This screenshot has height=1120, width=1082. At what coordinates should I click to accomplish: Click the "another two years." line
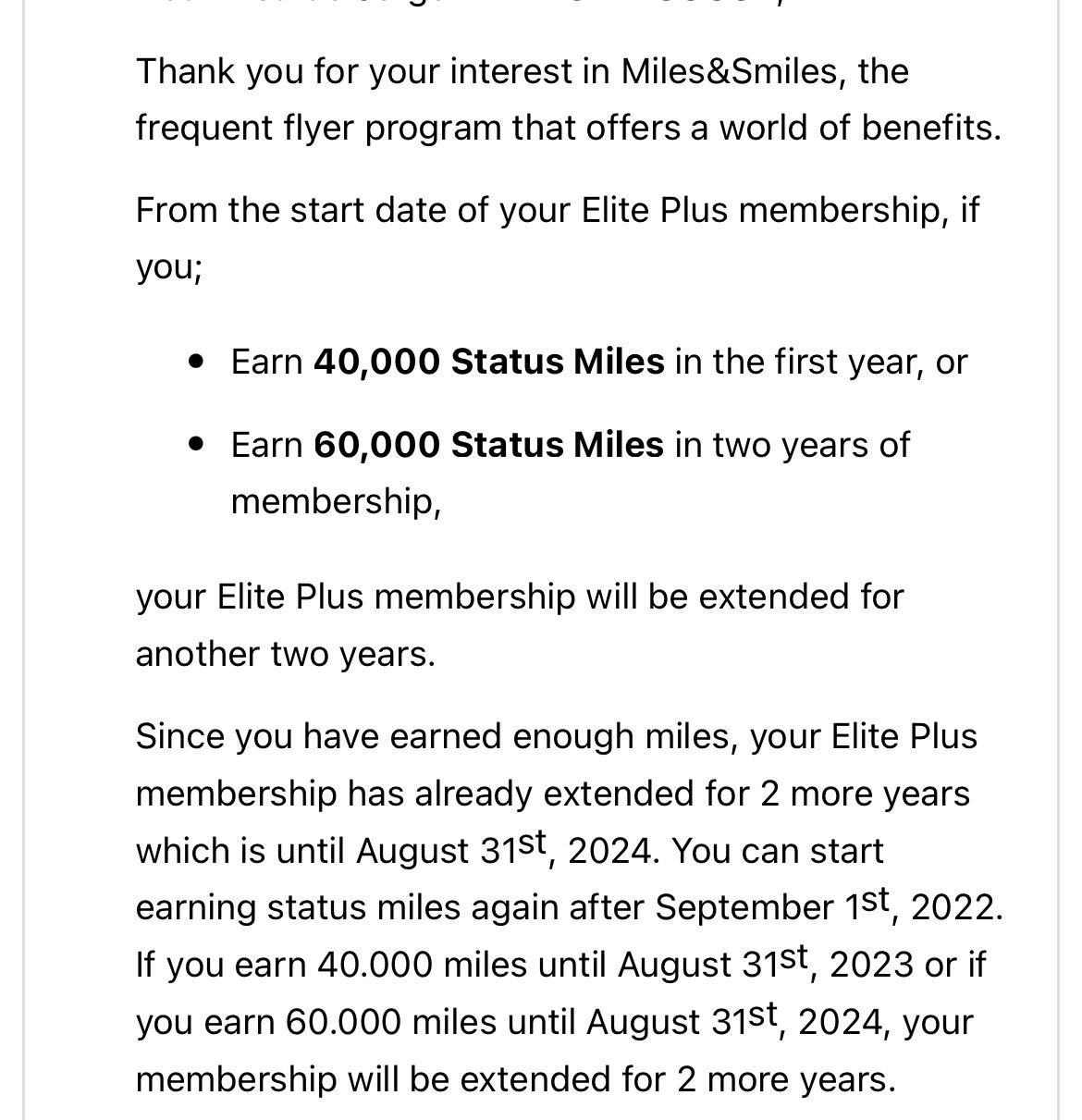coord(285,655)
